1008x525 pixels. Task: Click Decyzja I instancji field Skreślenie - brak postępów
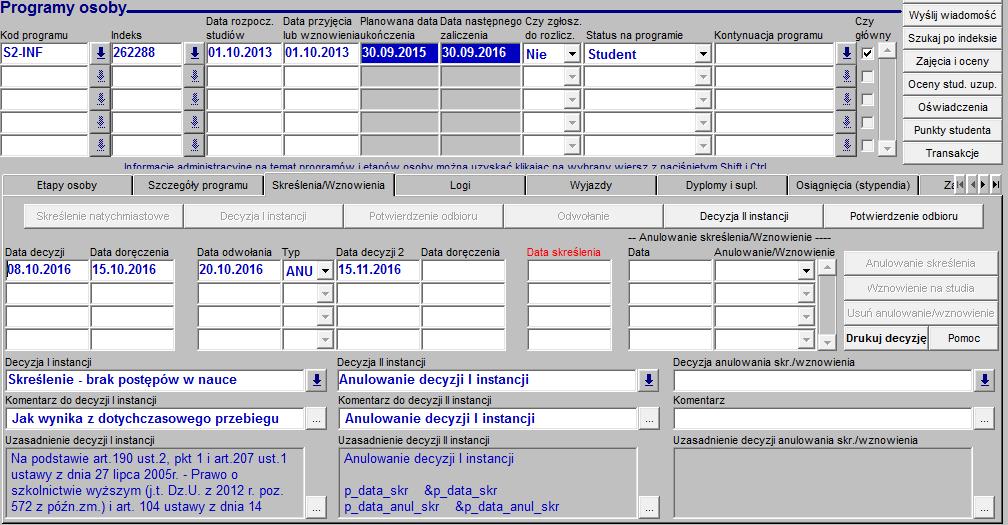[x=155, y=380]
